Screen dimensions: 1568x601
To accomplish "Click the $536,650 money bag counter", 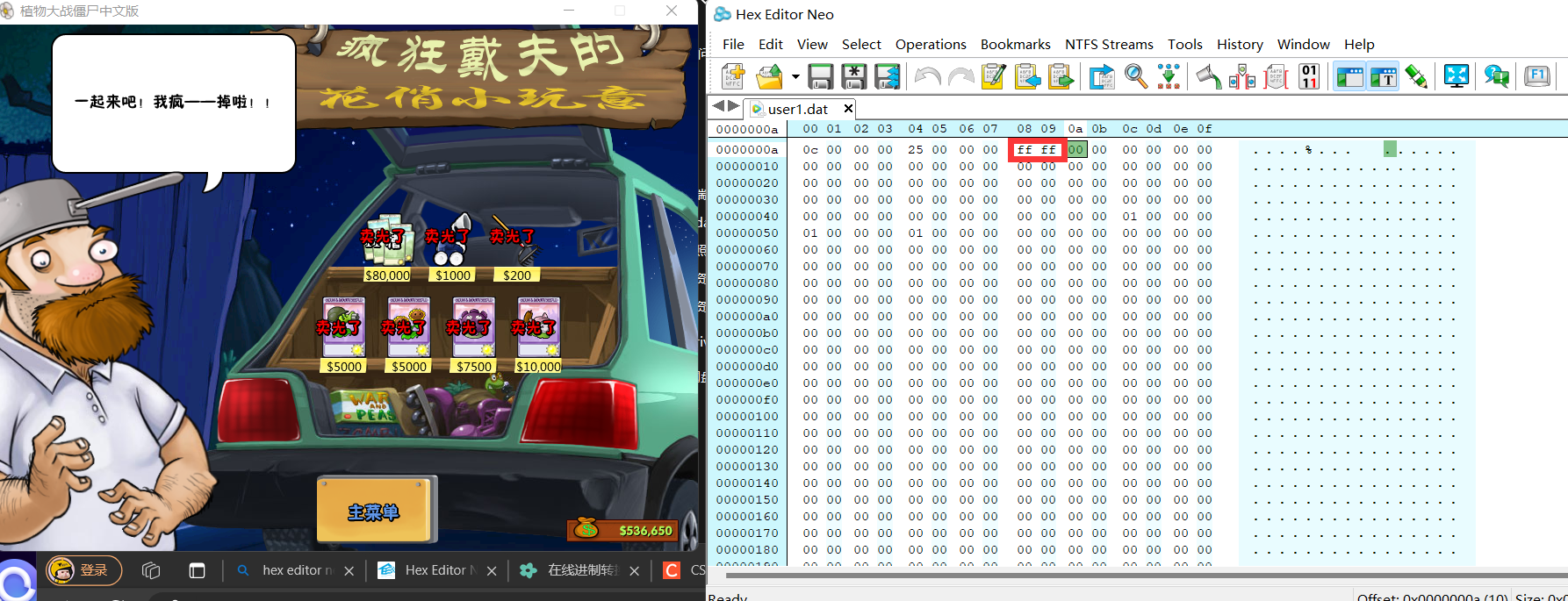I will tap(624, 529).
